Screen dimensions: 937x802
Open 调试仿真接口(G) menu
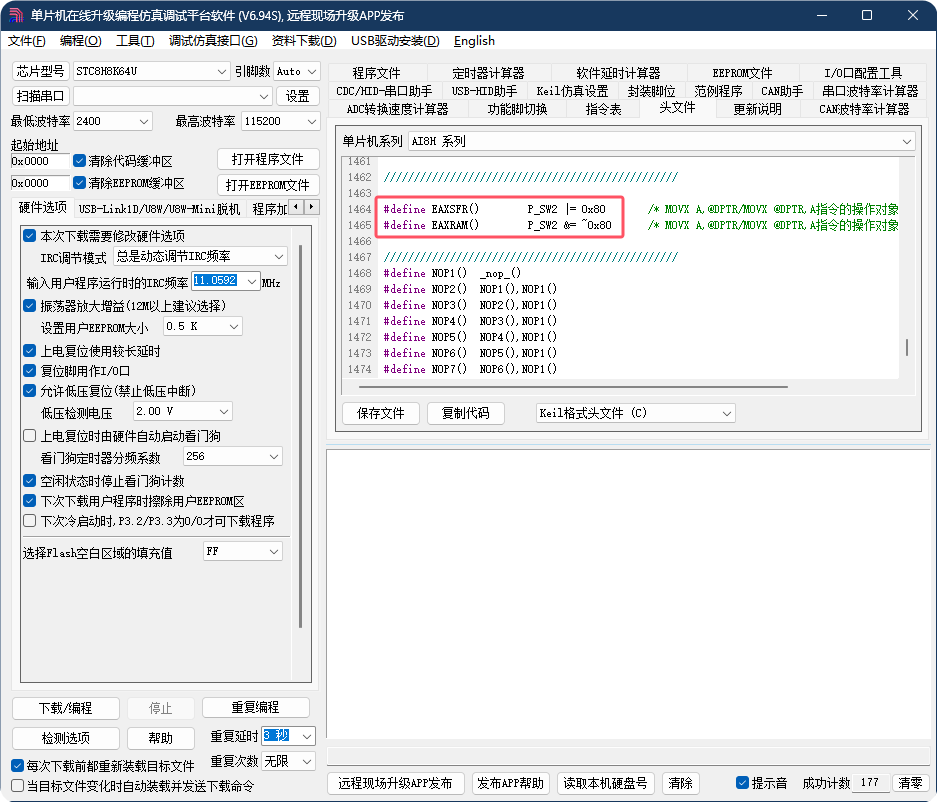[x=213, y=41]
